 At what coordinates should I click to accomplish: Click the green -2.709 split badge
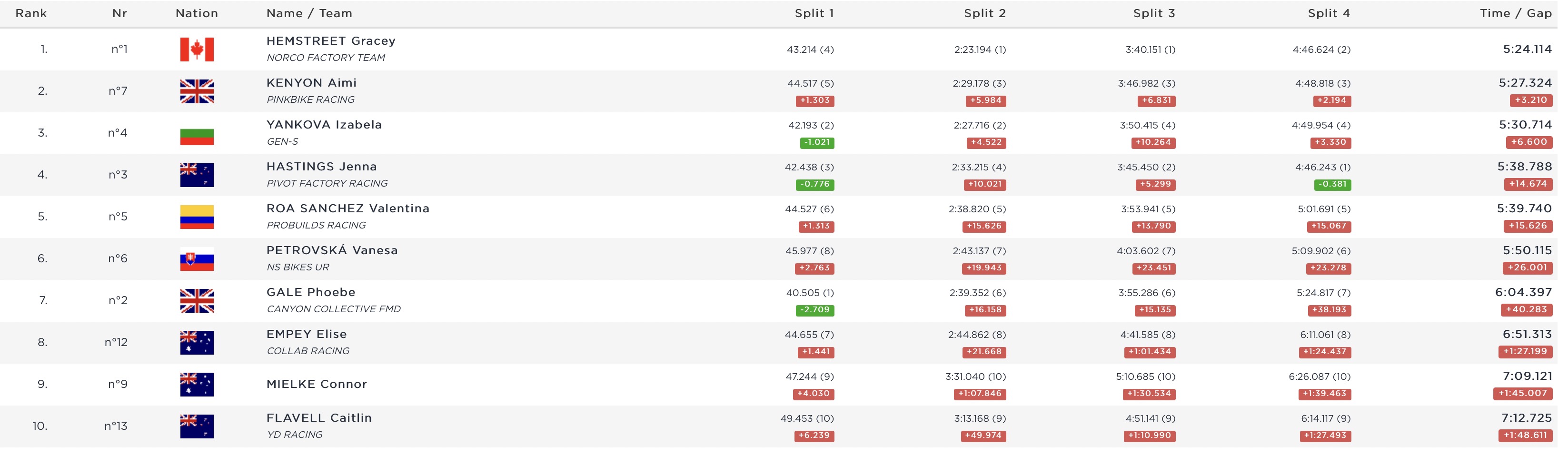[x=815, y=310]
